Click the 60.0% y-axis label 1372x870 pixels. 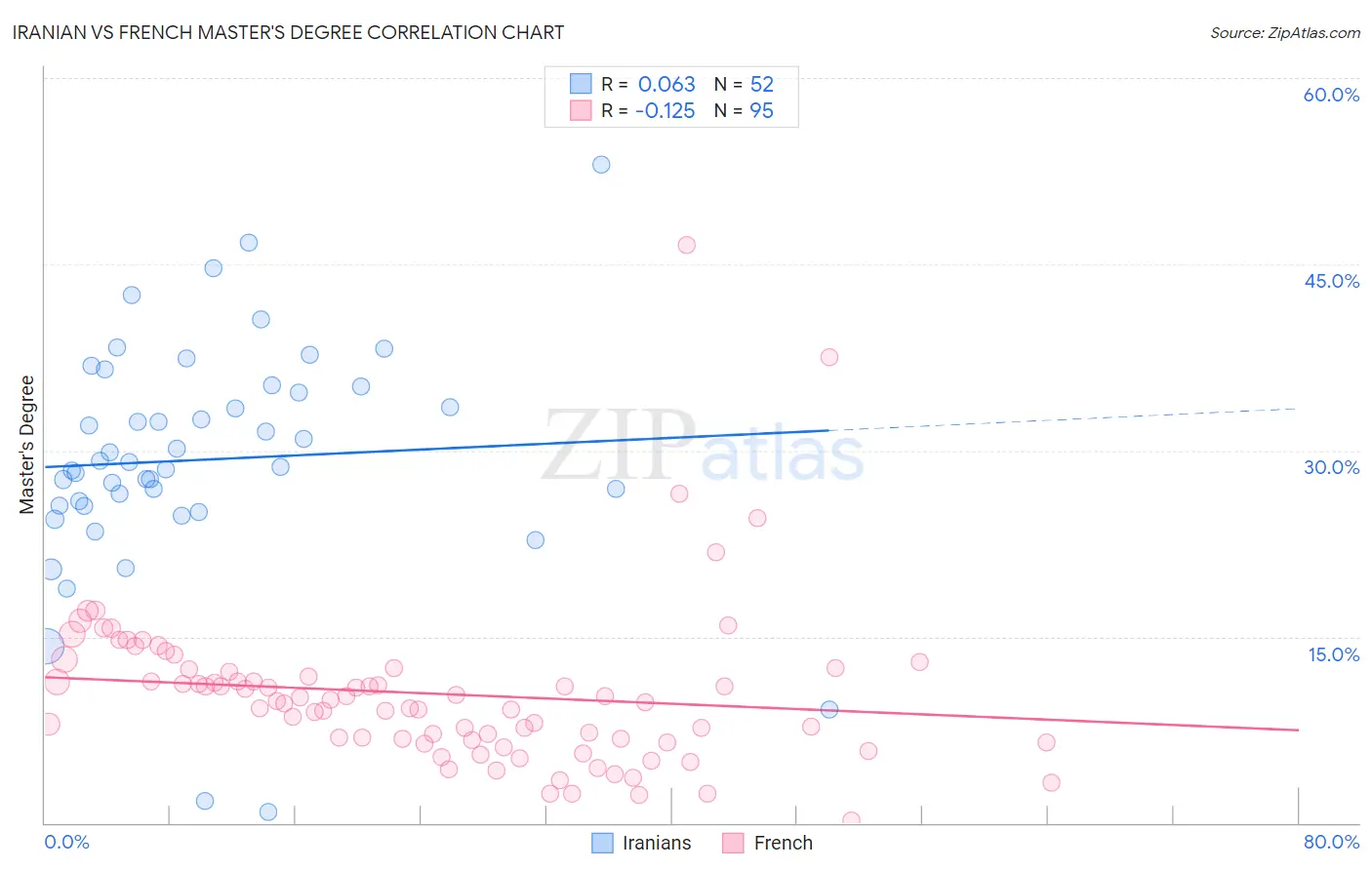click(x=1331, y=95)
